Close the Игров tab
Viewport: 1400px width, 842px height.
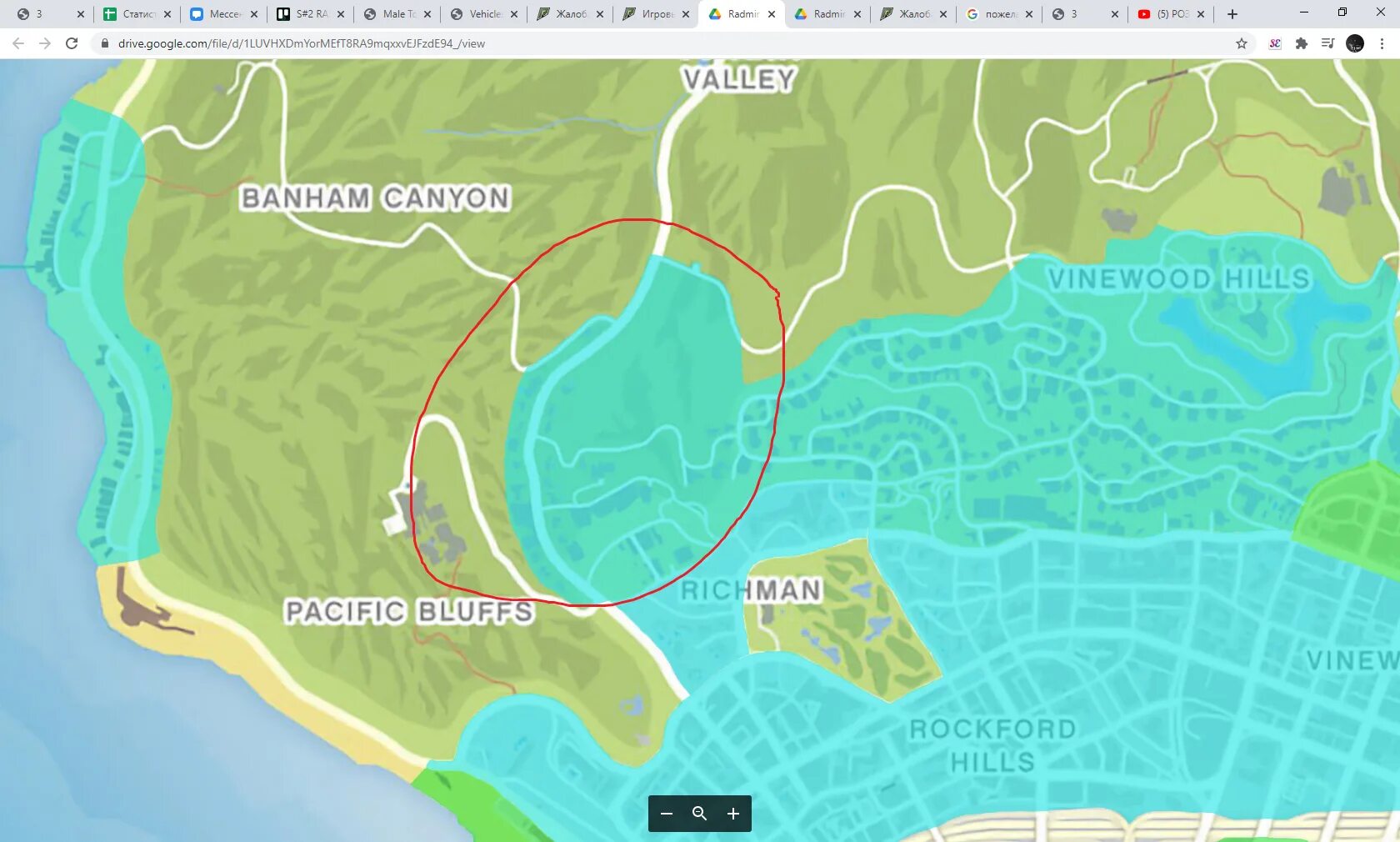pos(686,14)
